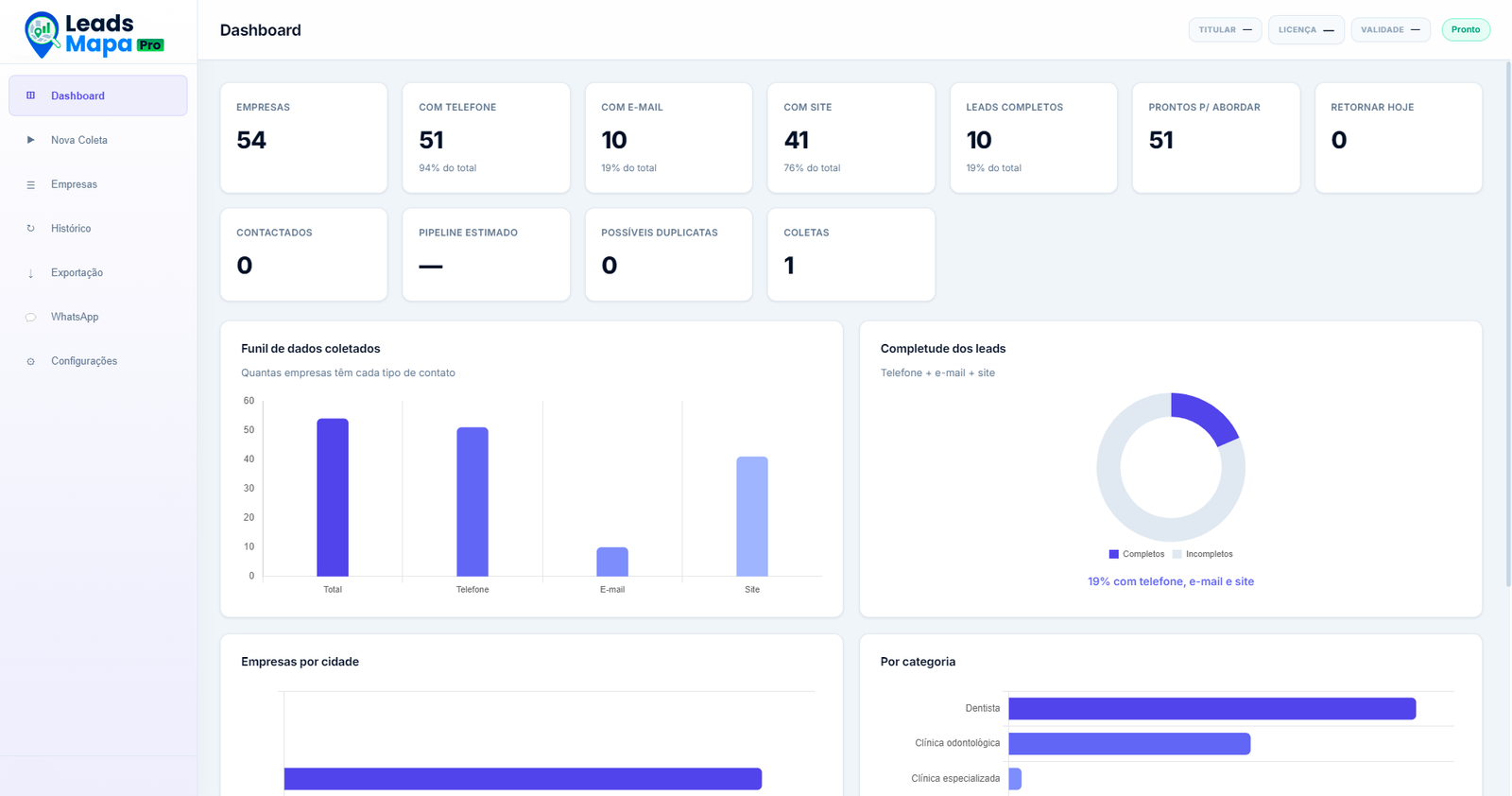Click the '94% do total' text

coord(448,168)
